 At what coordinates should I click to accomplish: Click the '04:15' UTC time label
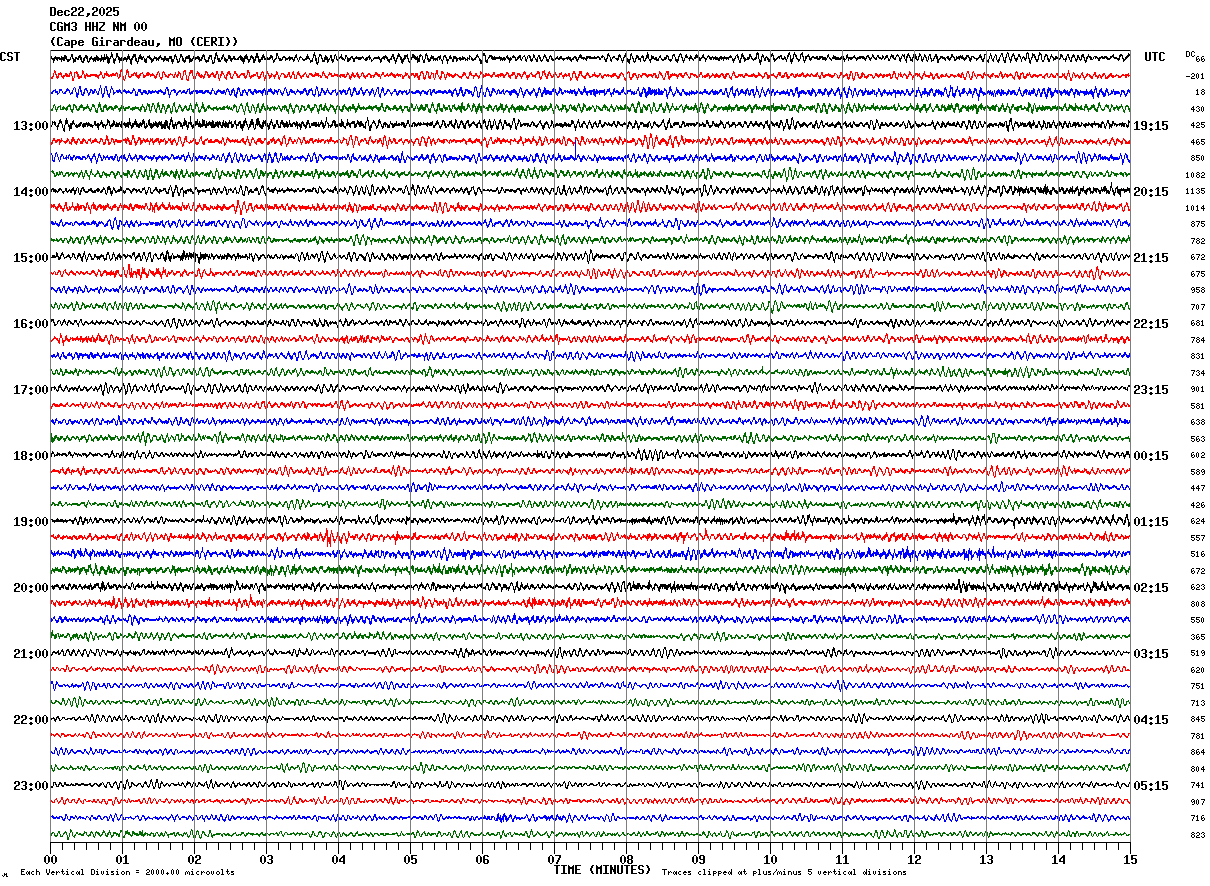pyautogui.click(x=1151, y=720)
